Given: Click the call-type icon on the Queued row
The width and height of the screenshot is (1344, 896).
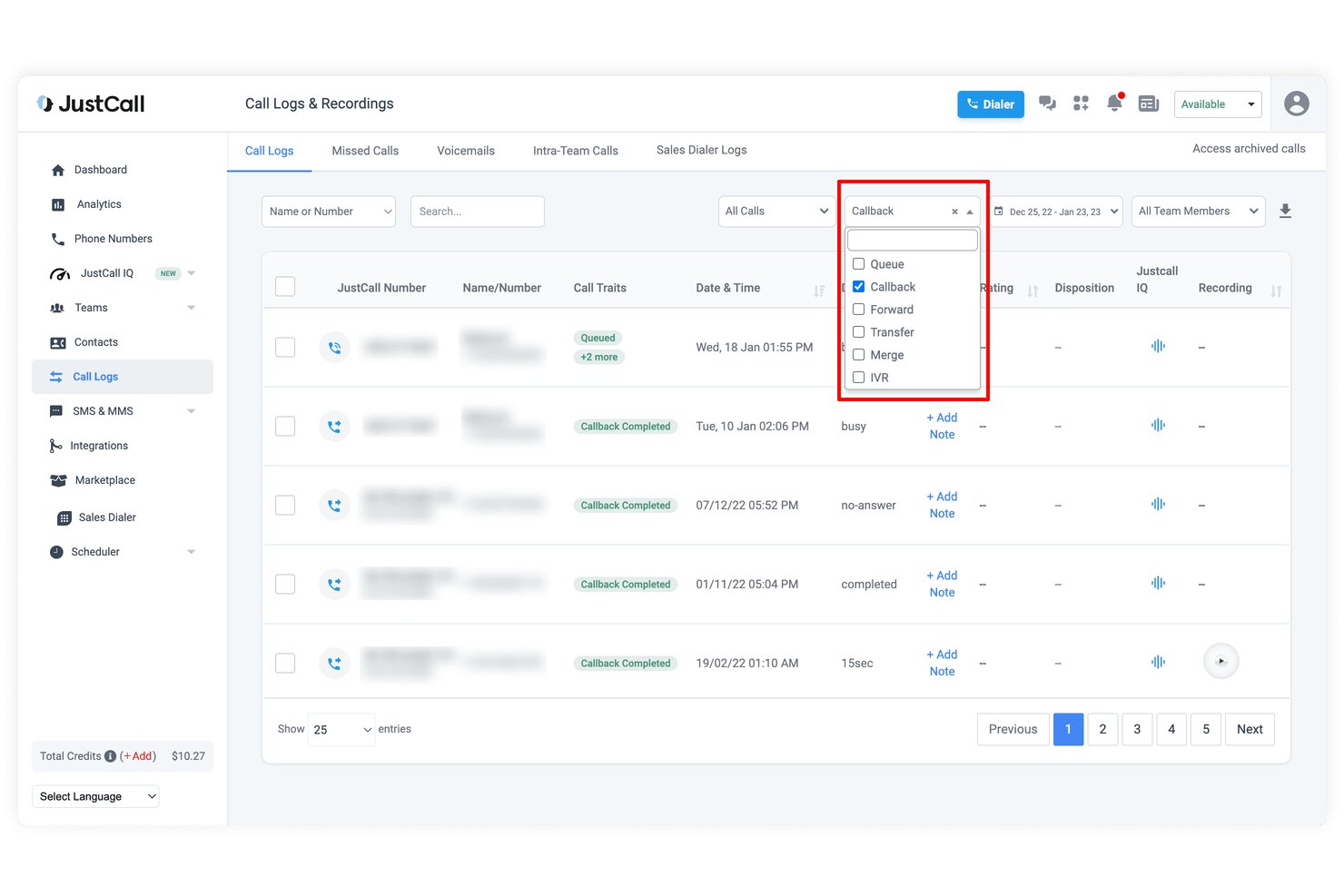Looking at the screenshot, I should tap(334, 347).
